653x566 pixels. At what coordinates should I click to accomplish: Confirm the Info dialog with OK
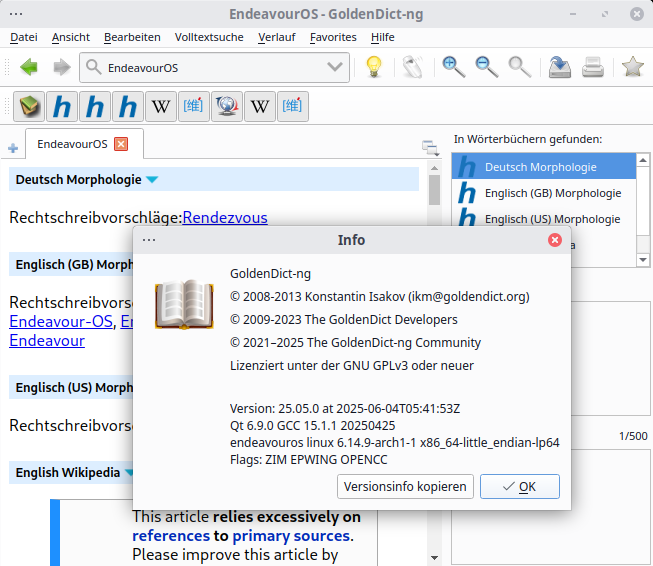pyautogui.click(x=520, y=486)
